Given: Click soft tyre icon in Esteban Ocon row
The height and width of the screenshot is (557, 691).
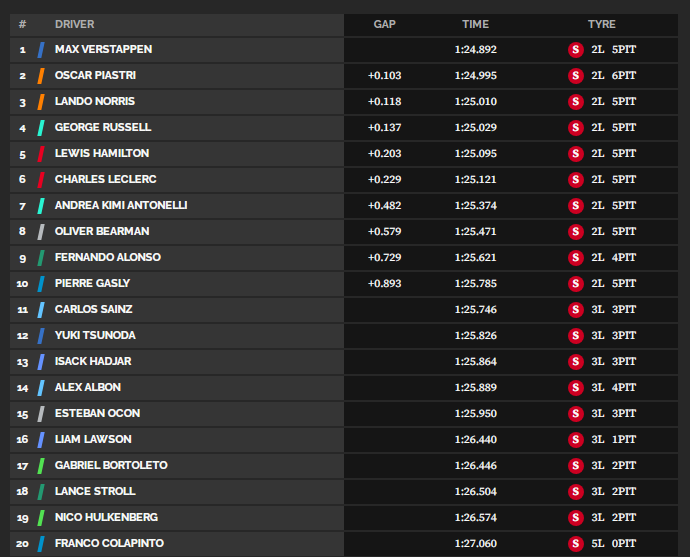Looking at the screenshot, I should click(x=576, y=414).
